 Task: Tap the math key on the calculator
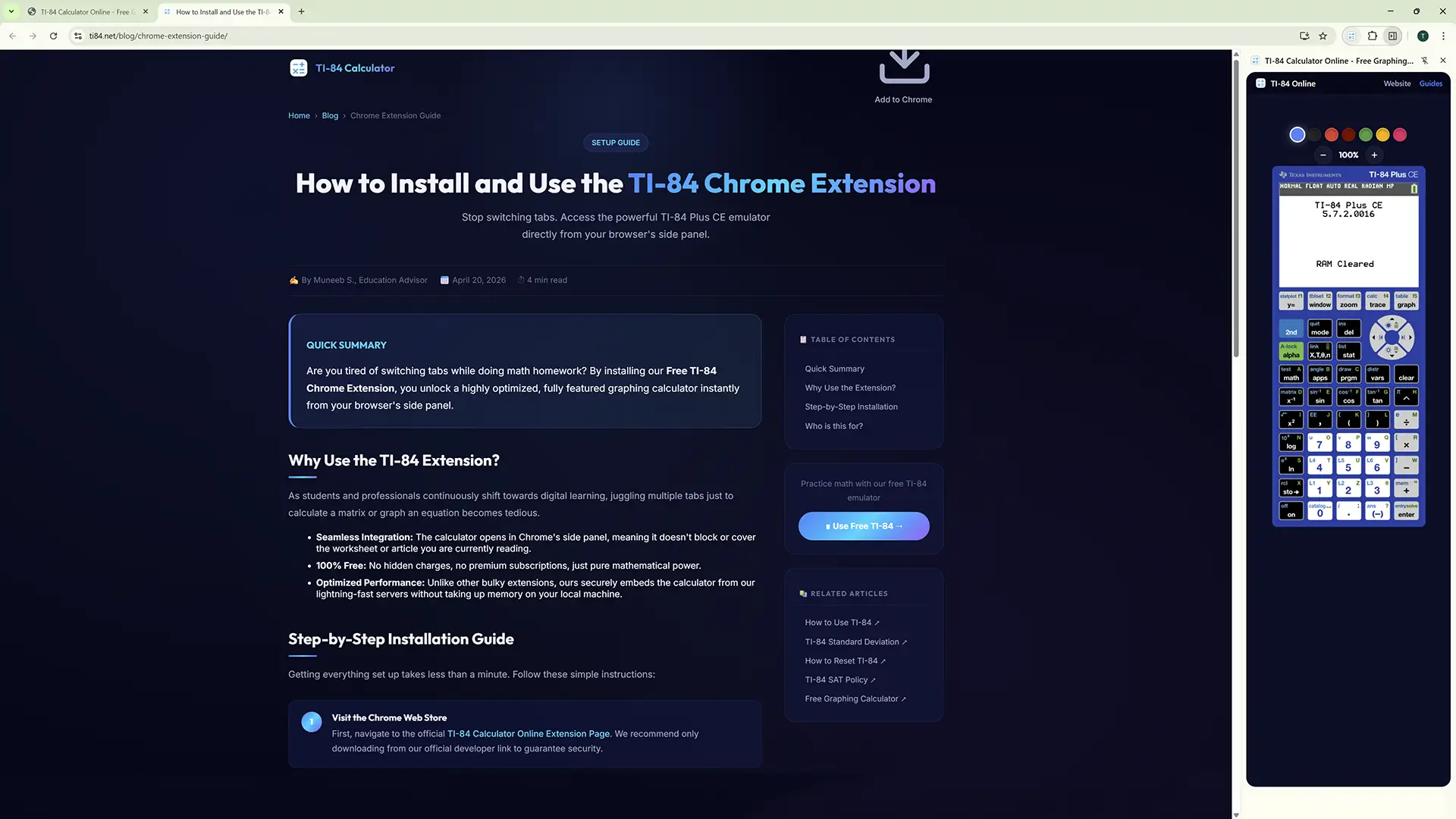click(x=1291, y=375)
